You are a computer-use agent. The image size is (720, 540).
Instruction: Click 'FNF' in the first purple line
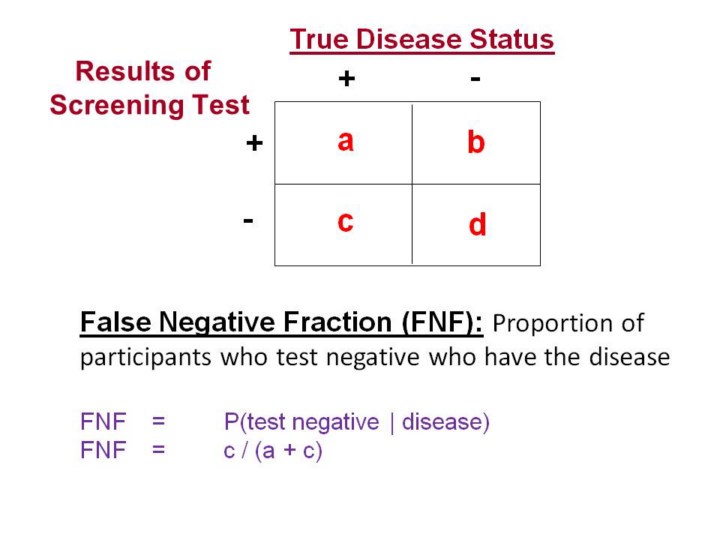pos(103,422)
